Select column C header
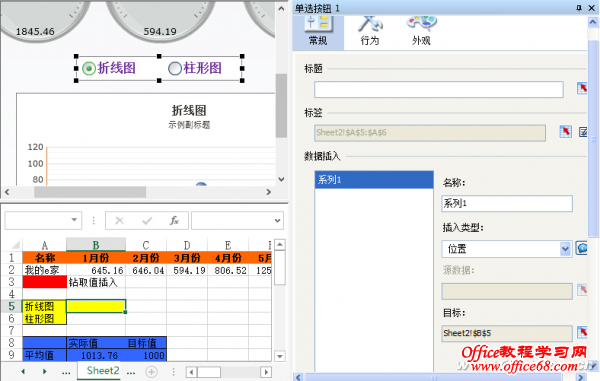600x381 pixels. 146,245
